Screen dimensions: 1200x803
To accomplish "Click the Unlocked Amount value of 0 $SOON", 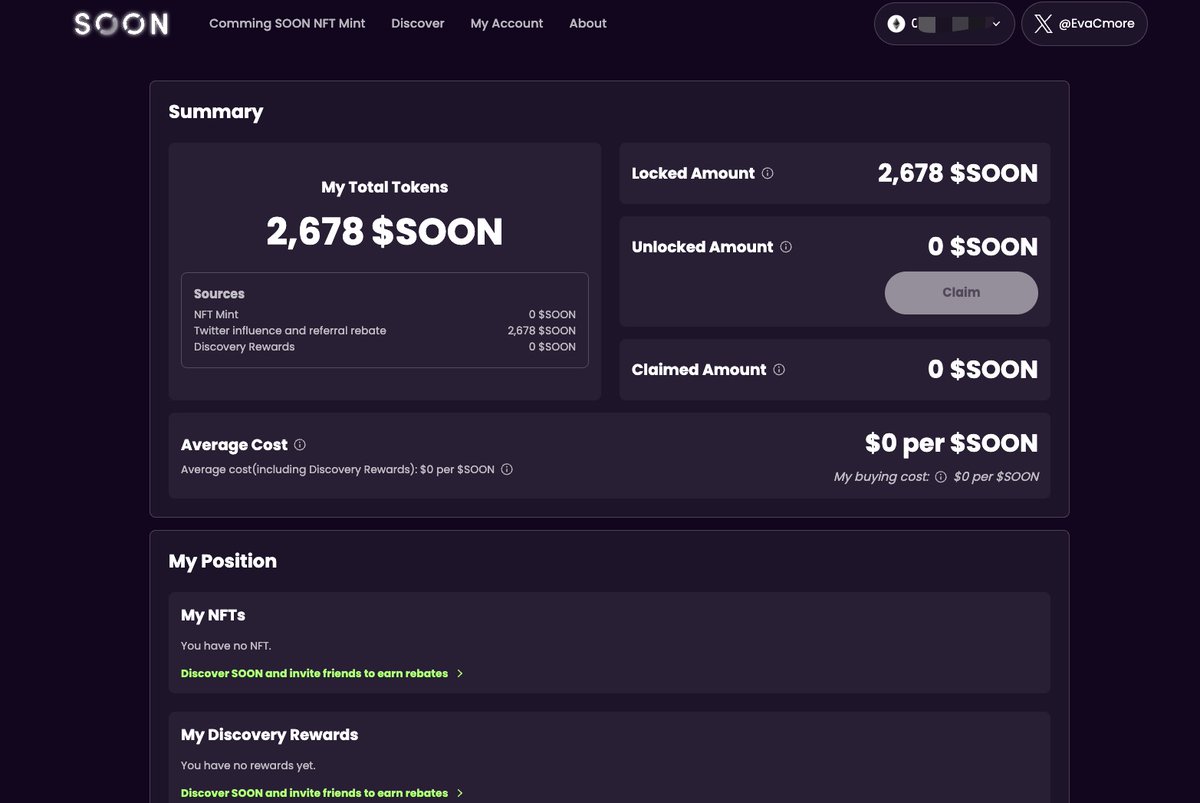I will click(x=983, y=247).
